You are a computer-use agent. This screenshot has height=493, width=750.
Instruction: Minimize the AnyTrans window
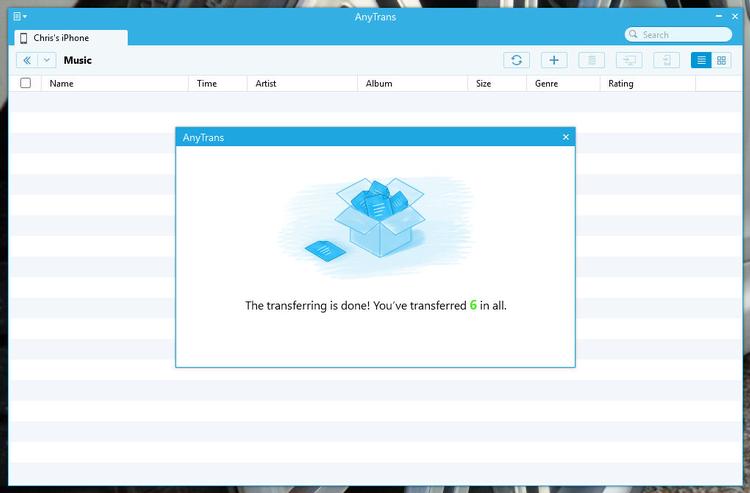click(x=719, y=16)
